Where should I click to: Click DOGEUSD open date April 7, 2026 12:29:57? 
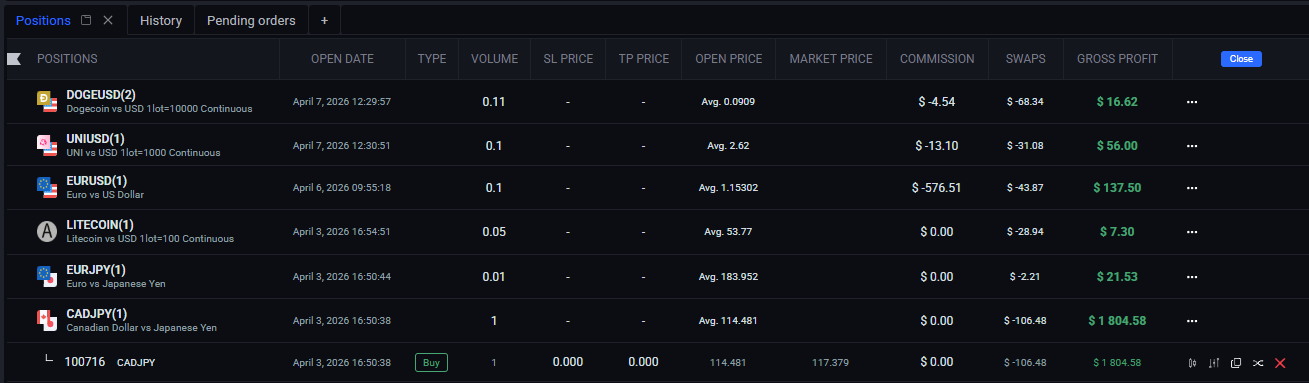tap(342, 102)
